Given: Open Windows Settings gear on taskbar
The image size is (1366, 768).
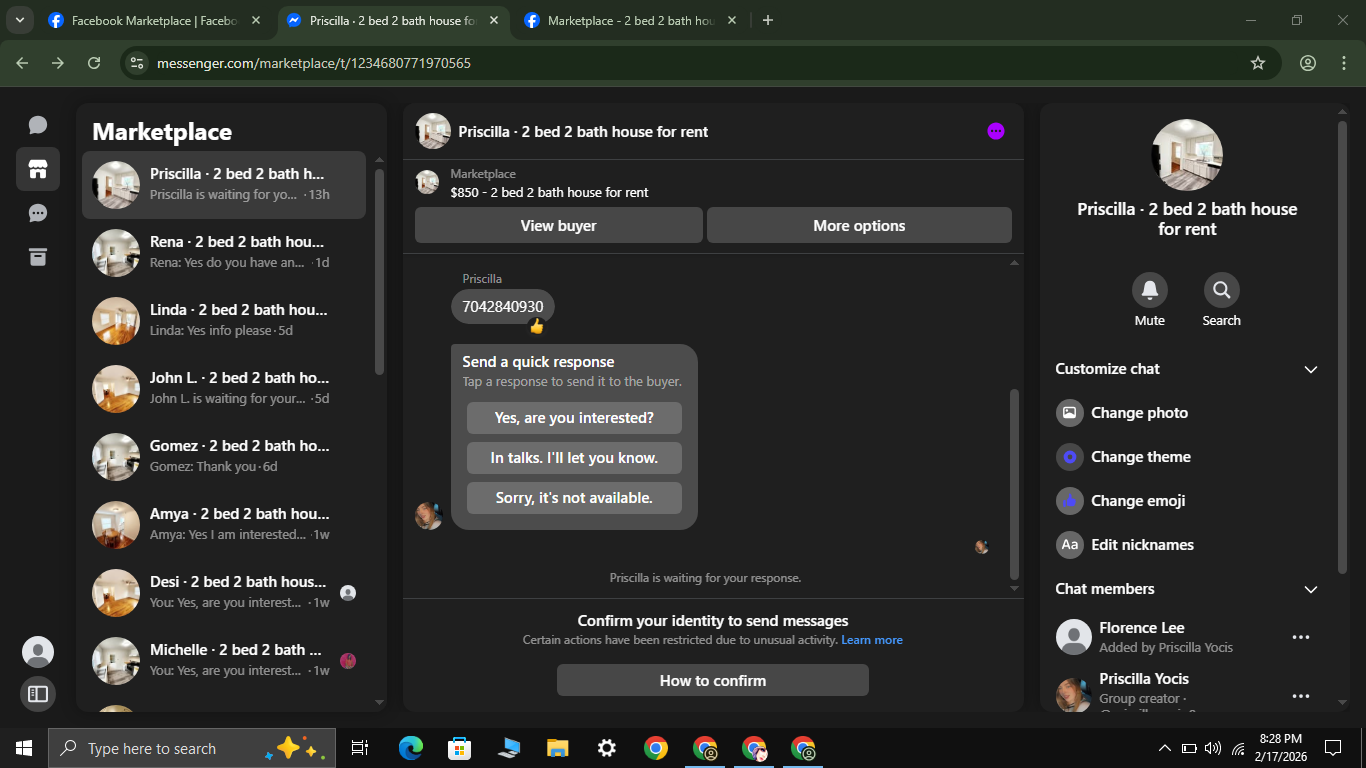Looking at the screenshot, I should tap(607, 748).
